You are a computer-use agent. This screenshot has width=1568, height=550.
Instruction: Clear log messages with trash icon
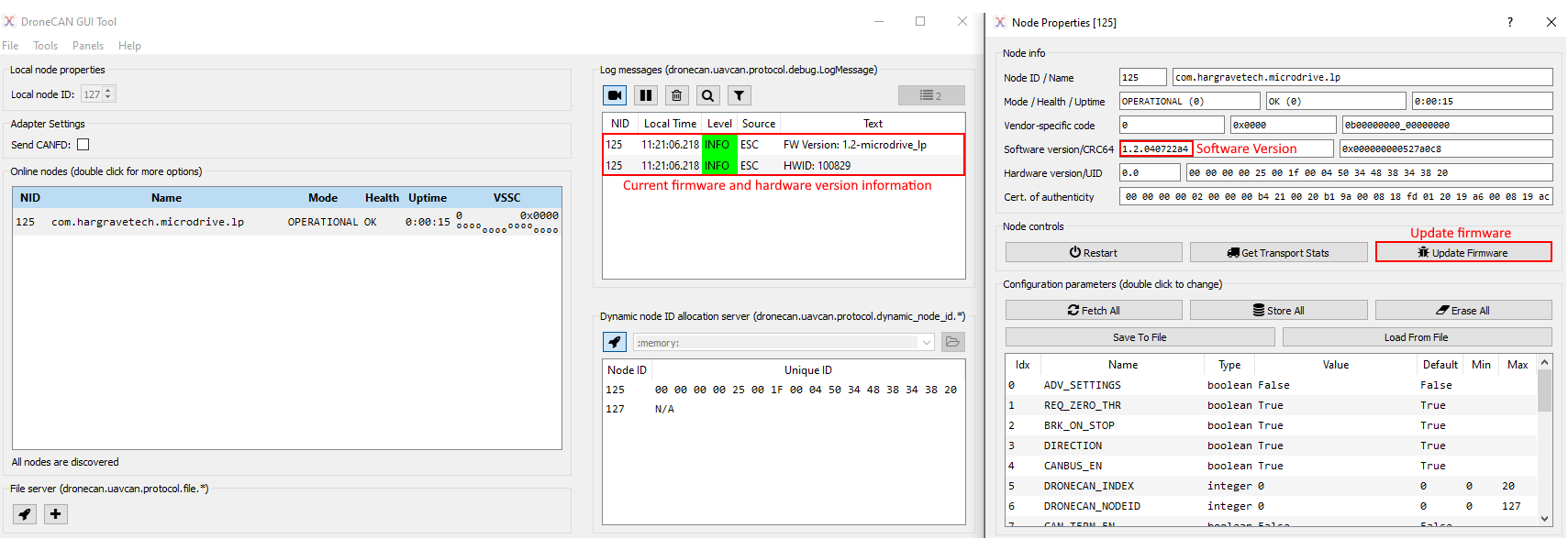click(677, 95)
